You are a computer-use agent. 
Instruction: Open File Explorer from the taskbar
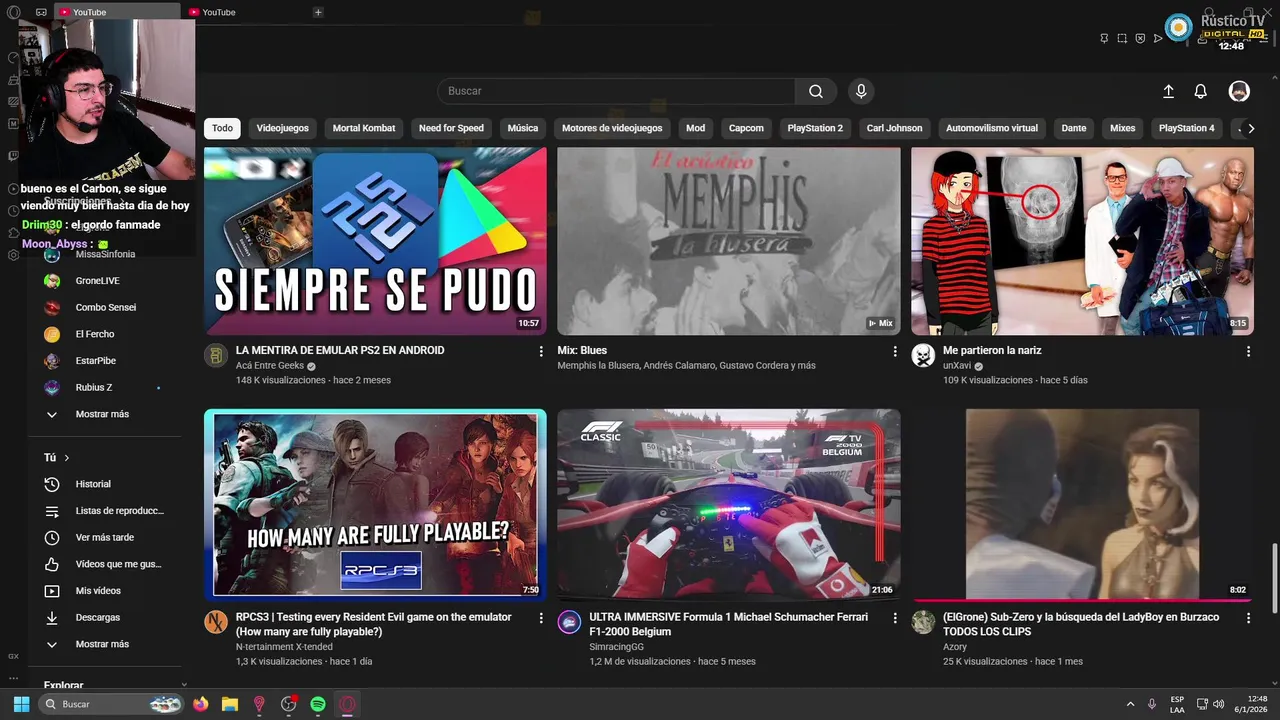pyautogui.click(x=230, y=704)
